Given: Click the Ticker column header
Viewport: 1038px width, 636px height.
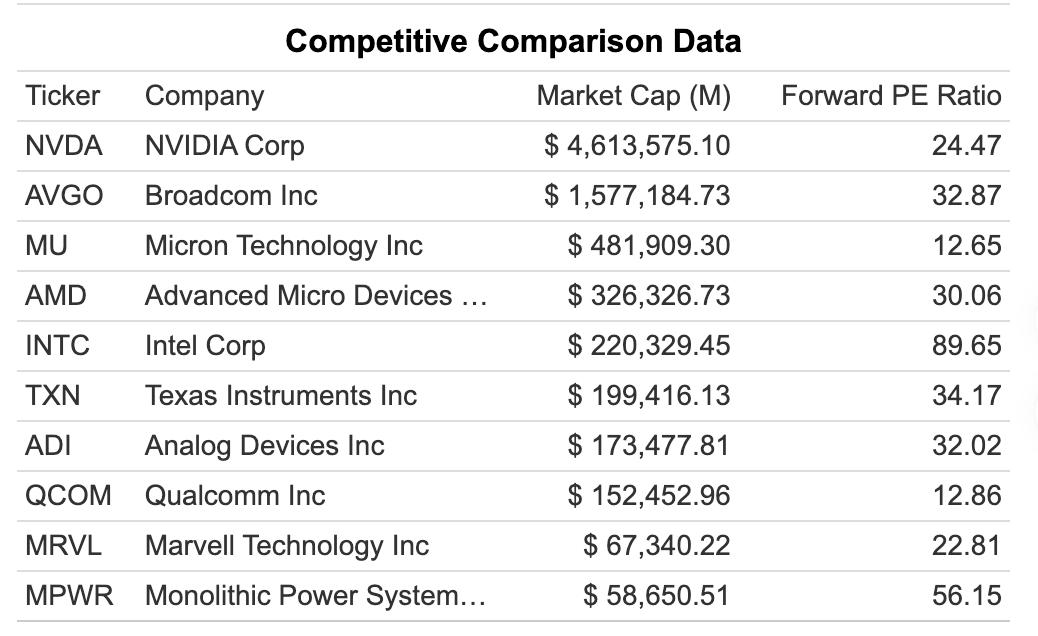Looking at the screenshot, I should point(62,96).
